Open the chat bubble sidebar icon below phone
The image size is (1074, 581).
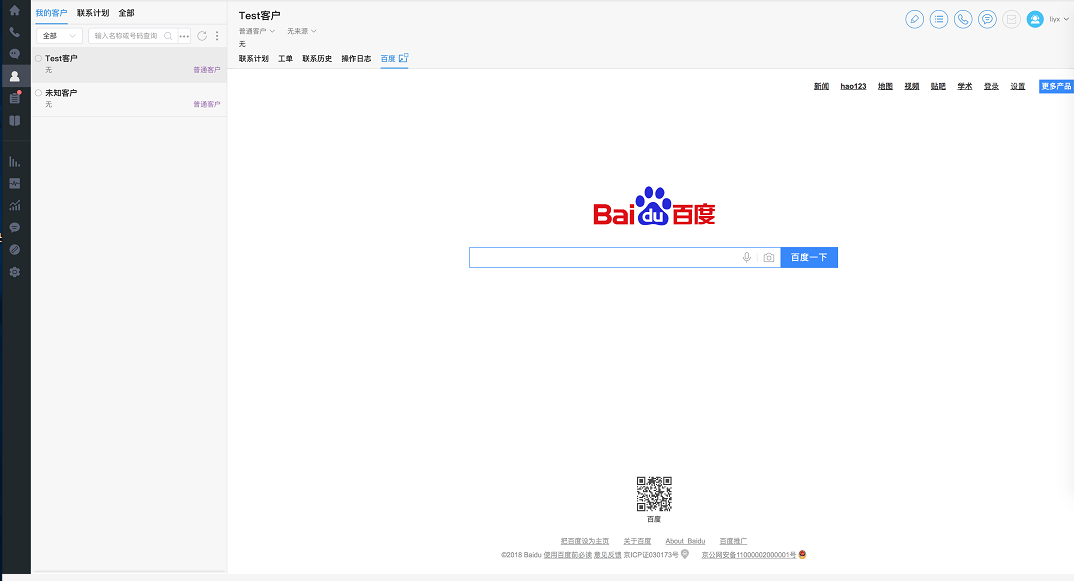coord(14,54)
